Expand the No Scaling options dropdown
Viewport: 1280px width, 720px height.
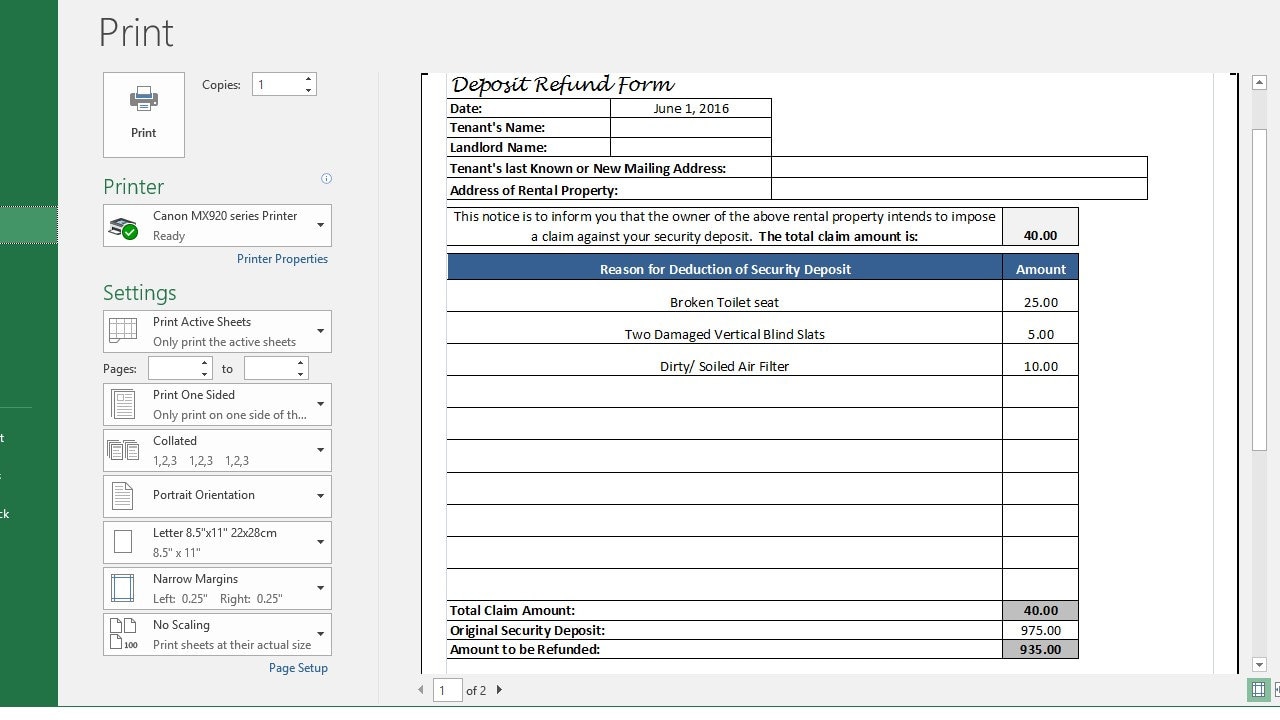click(320, 634)
